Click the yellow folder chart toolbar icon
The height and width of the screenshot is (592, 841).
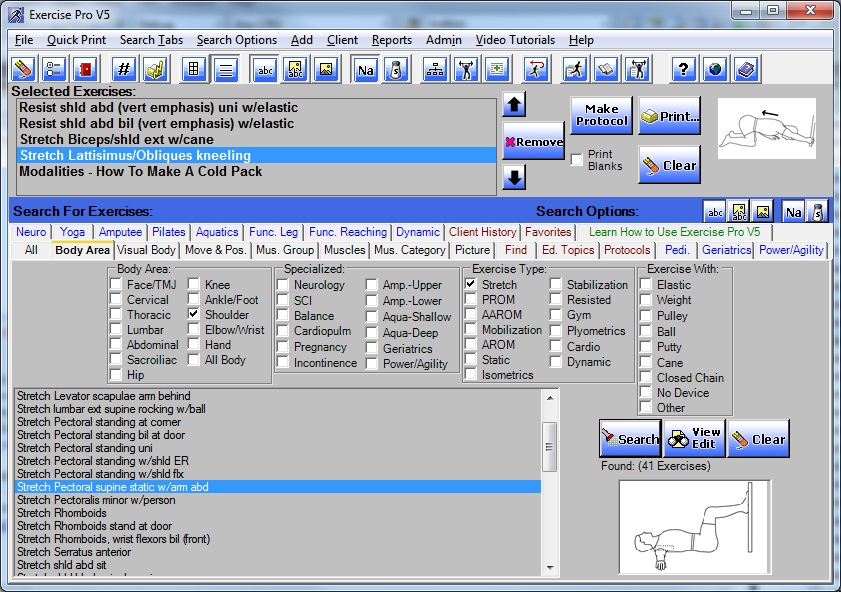(155, 69)
